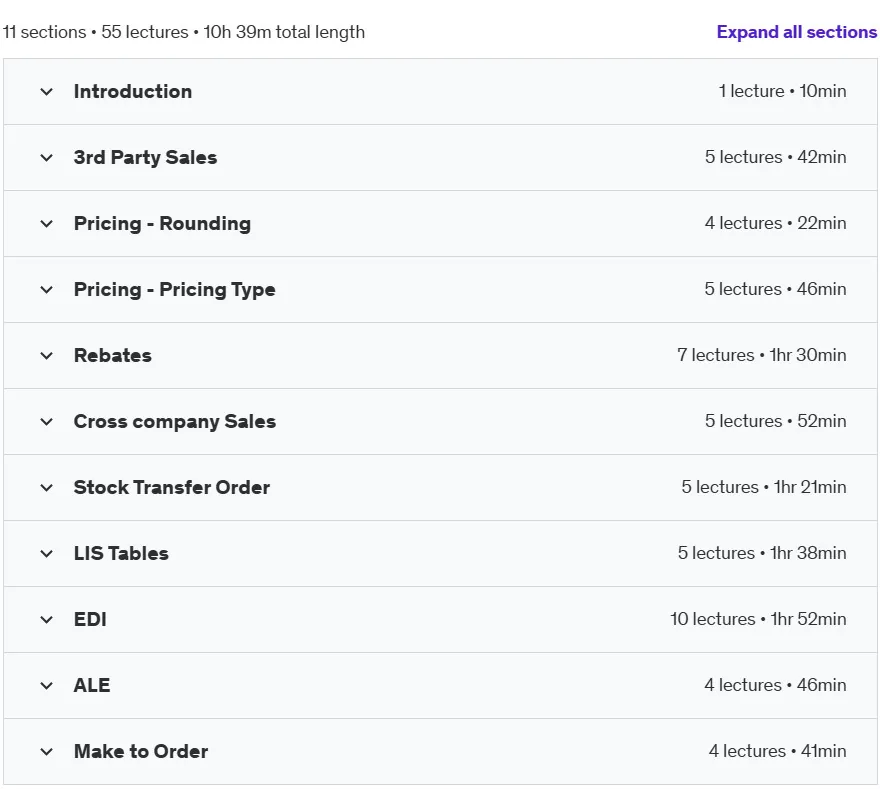The image size is (880, 789).
Task: Click '7 lectures • 1hr 30min' label
Action: point(762,355)
